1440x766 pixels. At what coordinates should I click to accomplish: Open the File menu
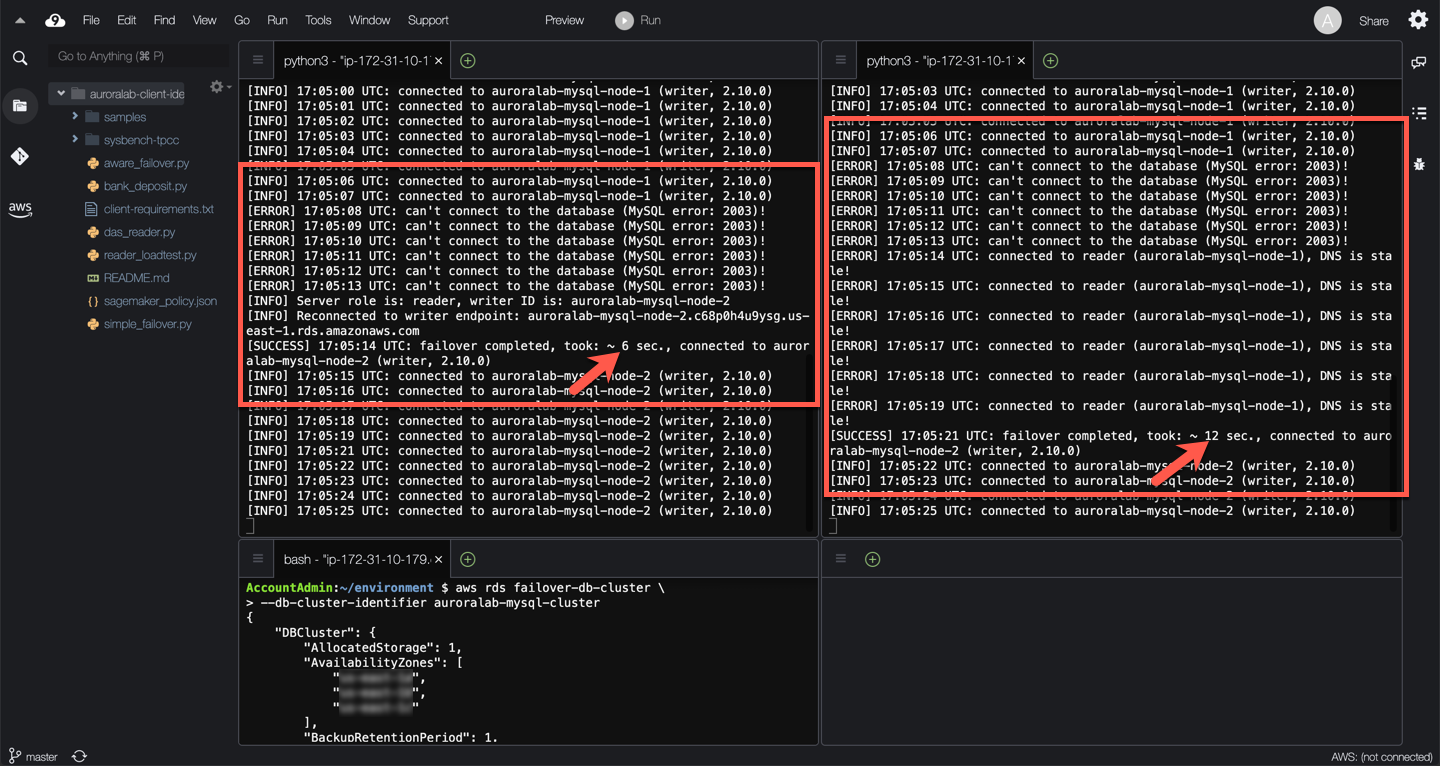(91, 20)
